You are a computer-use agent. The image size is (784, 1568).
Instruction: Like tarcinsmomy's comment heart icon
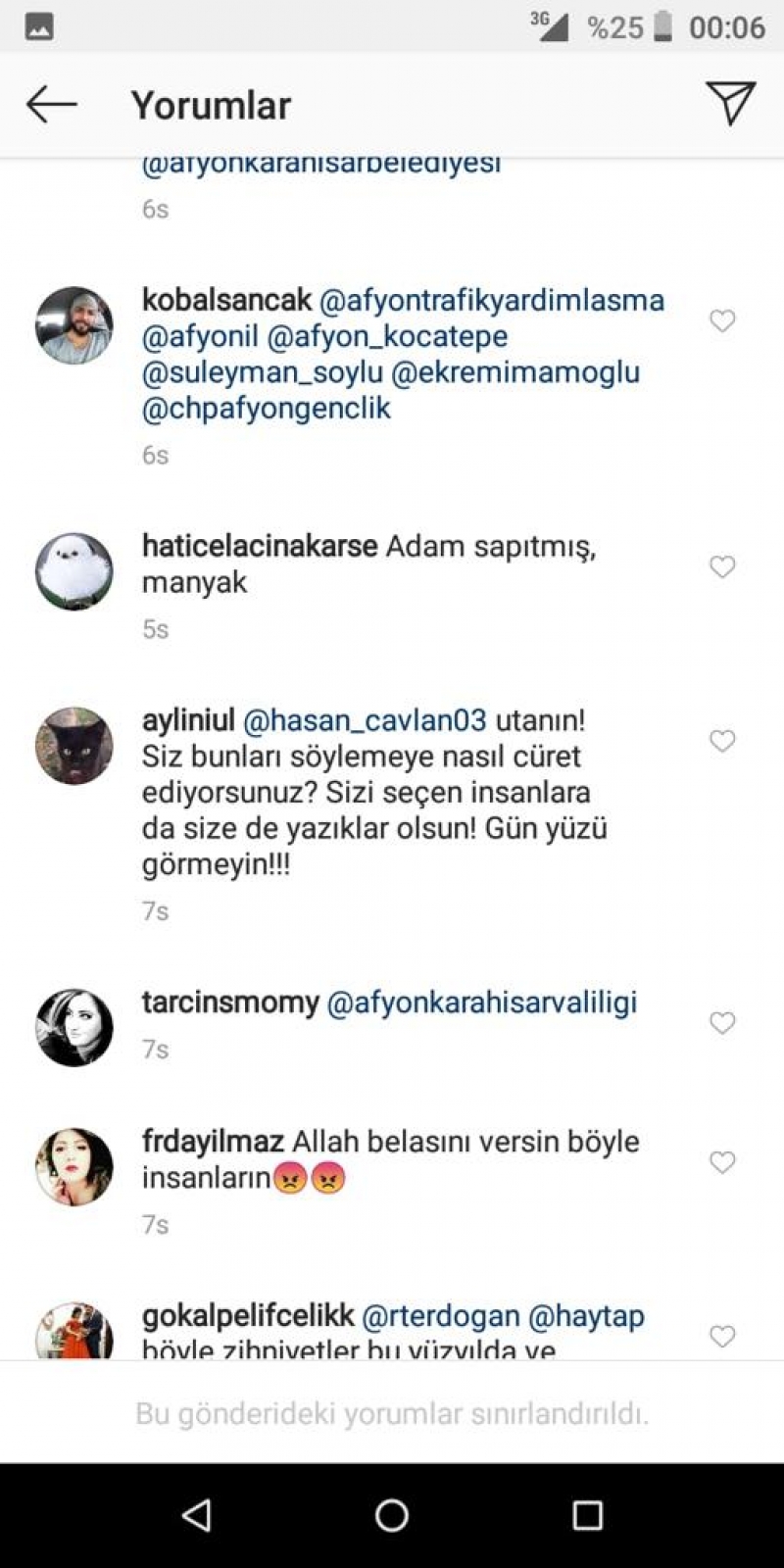(x=722, y=1024)
